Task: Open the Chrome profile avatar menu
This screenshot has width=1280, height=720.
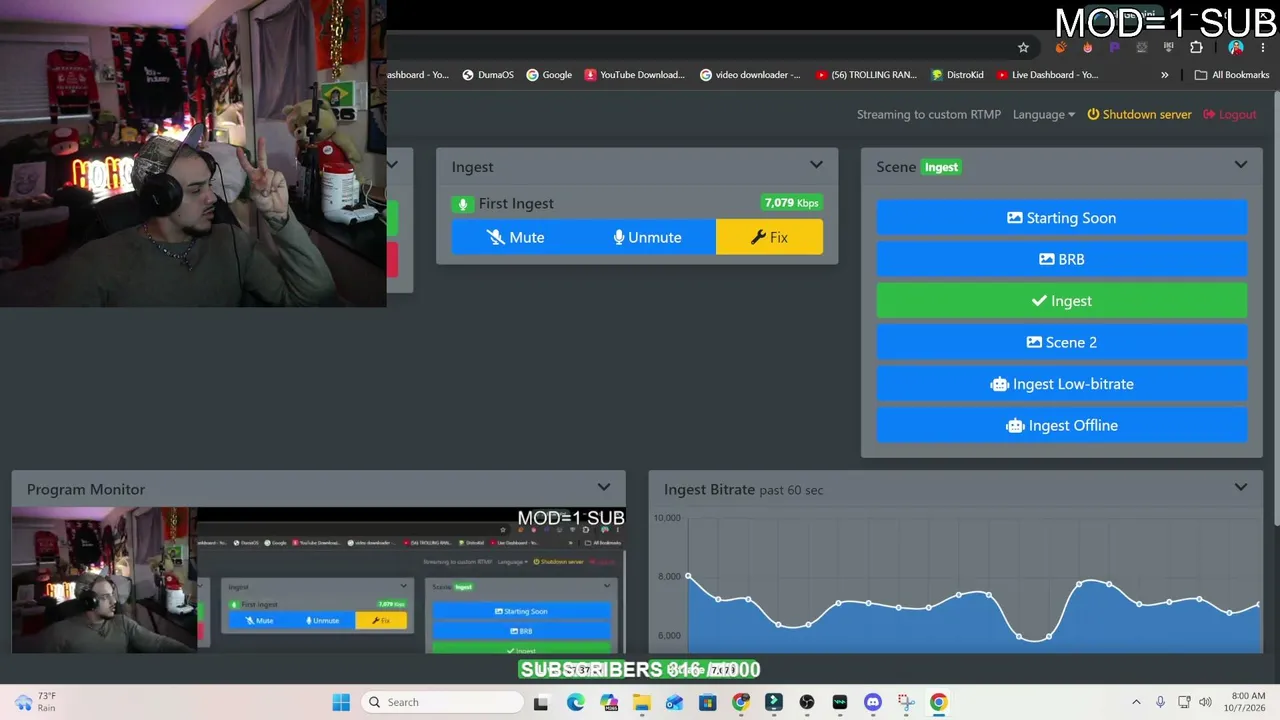Action: click(1236, 47)
